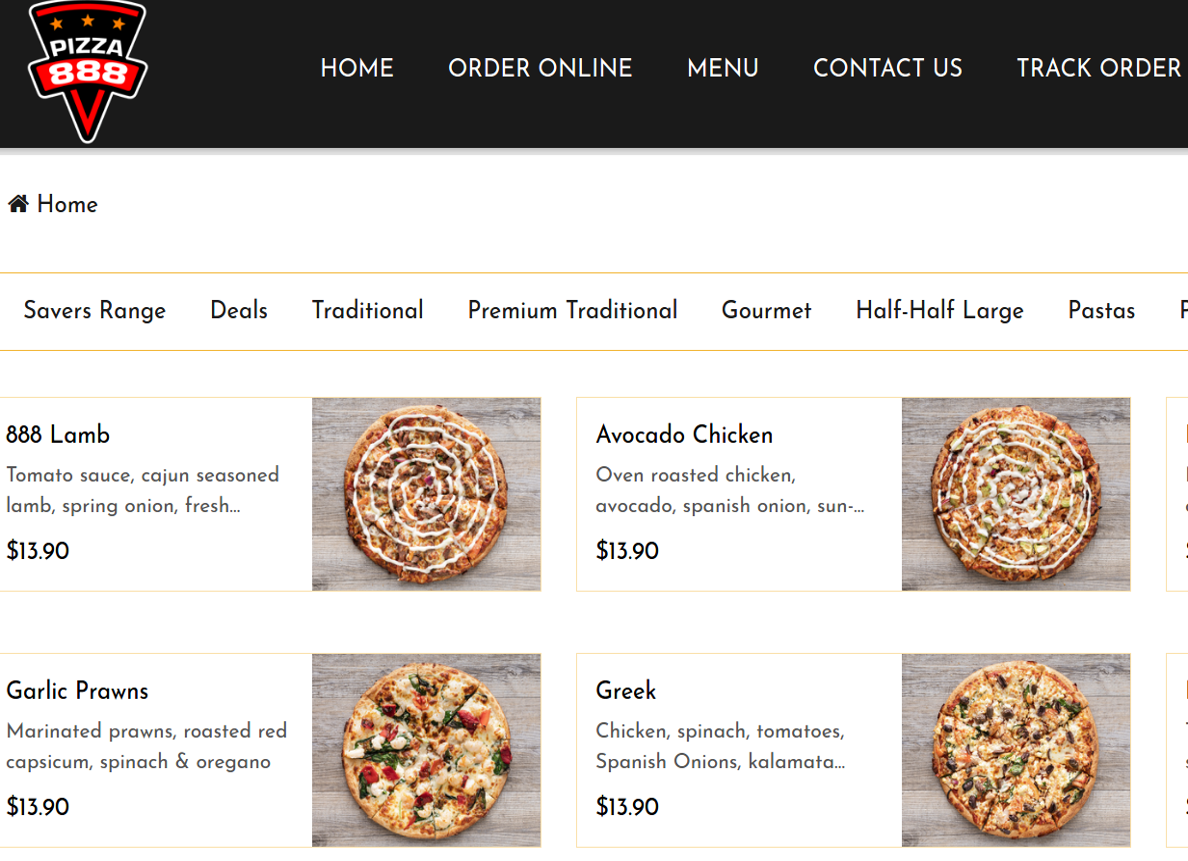Open the Garlic Prawns pizza thumbnail
Screen dimensions: 1188x861
coord(427,750)
